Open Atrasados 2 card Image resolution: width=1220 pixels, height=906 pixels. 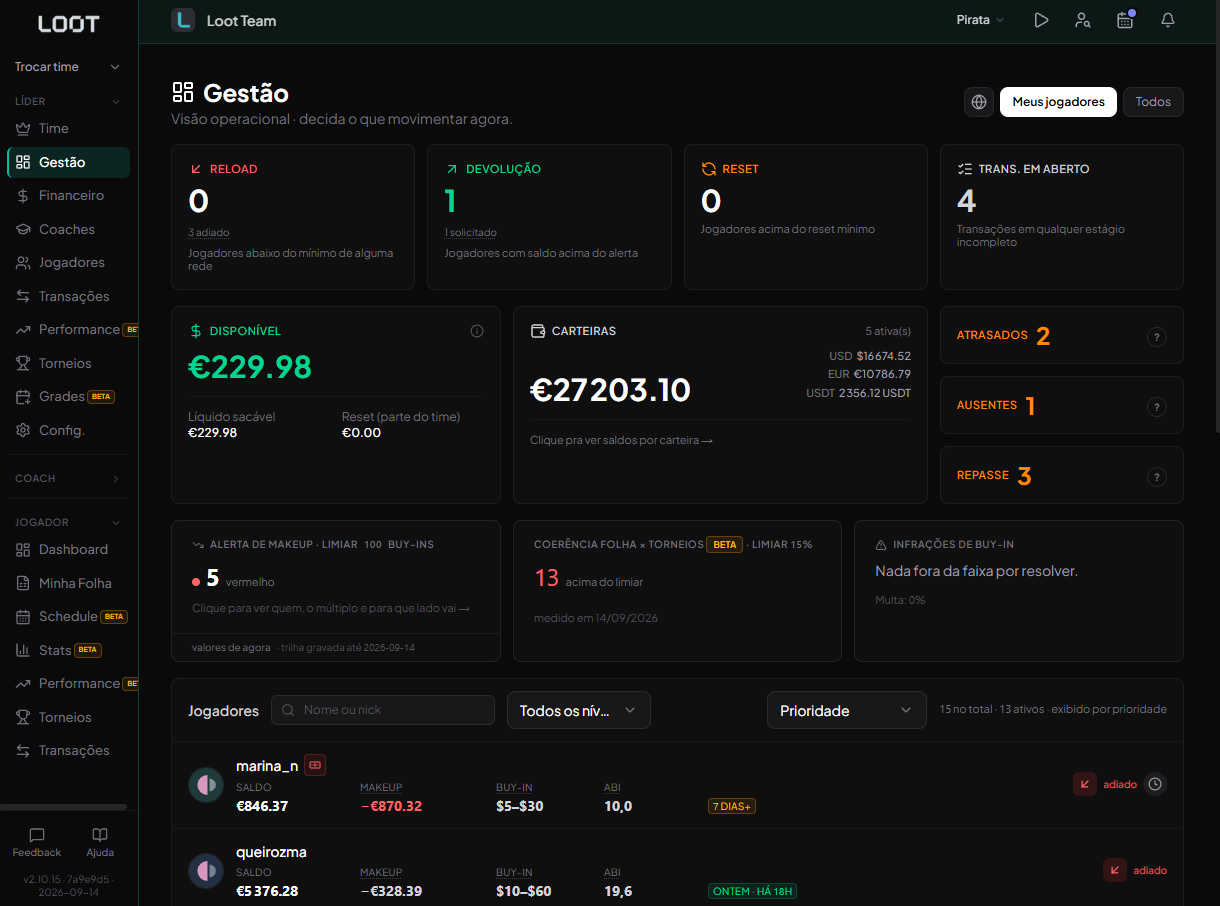coord(1062,335)
